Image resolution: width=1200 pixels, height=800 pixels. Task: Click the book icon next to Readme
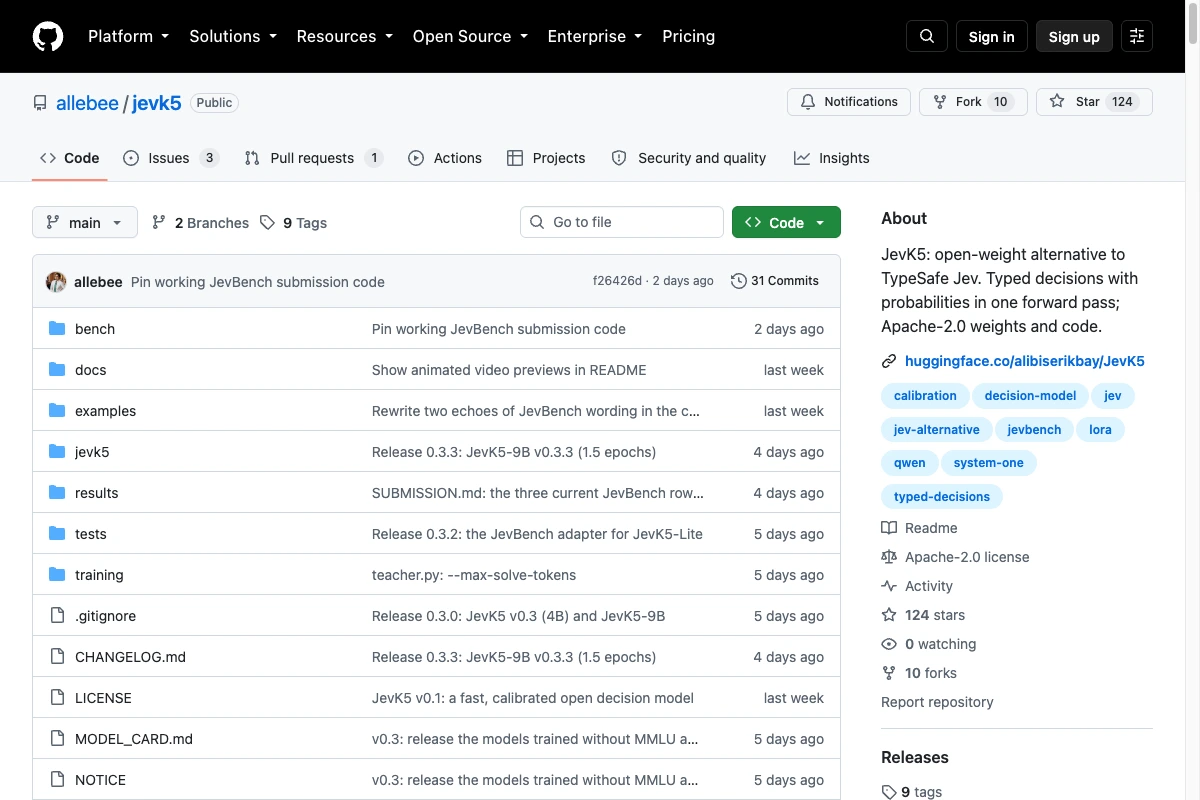point(889,528)
